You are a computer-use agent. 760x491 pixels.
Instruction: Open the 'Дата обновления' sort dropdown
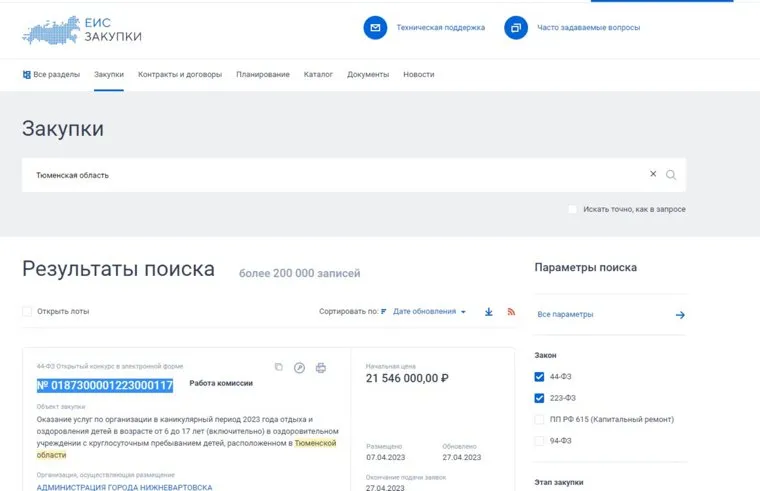point(429,312)
